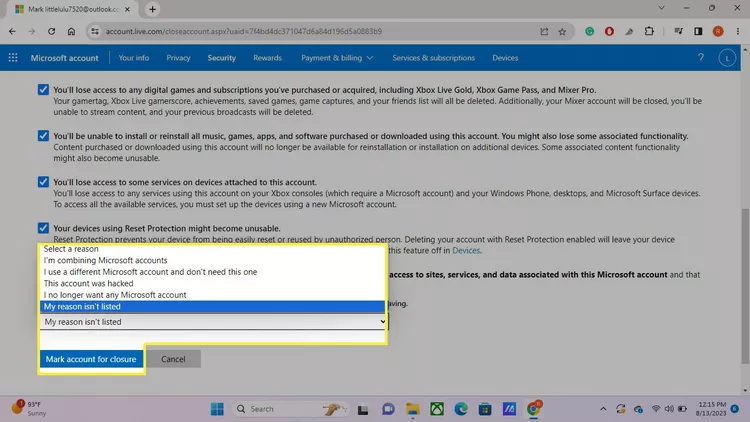Go to the Security tab
This screenshot has width=750, height=422.
pos(221,58)
